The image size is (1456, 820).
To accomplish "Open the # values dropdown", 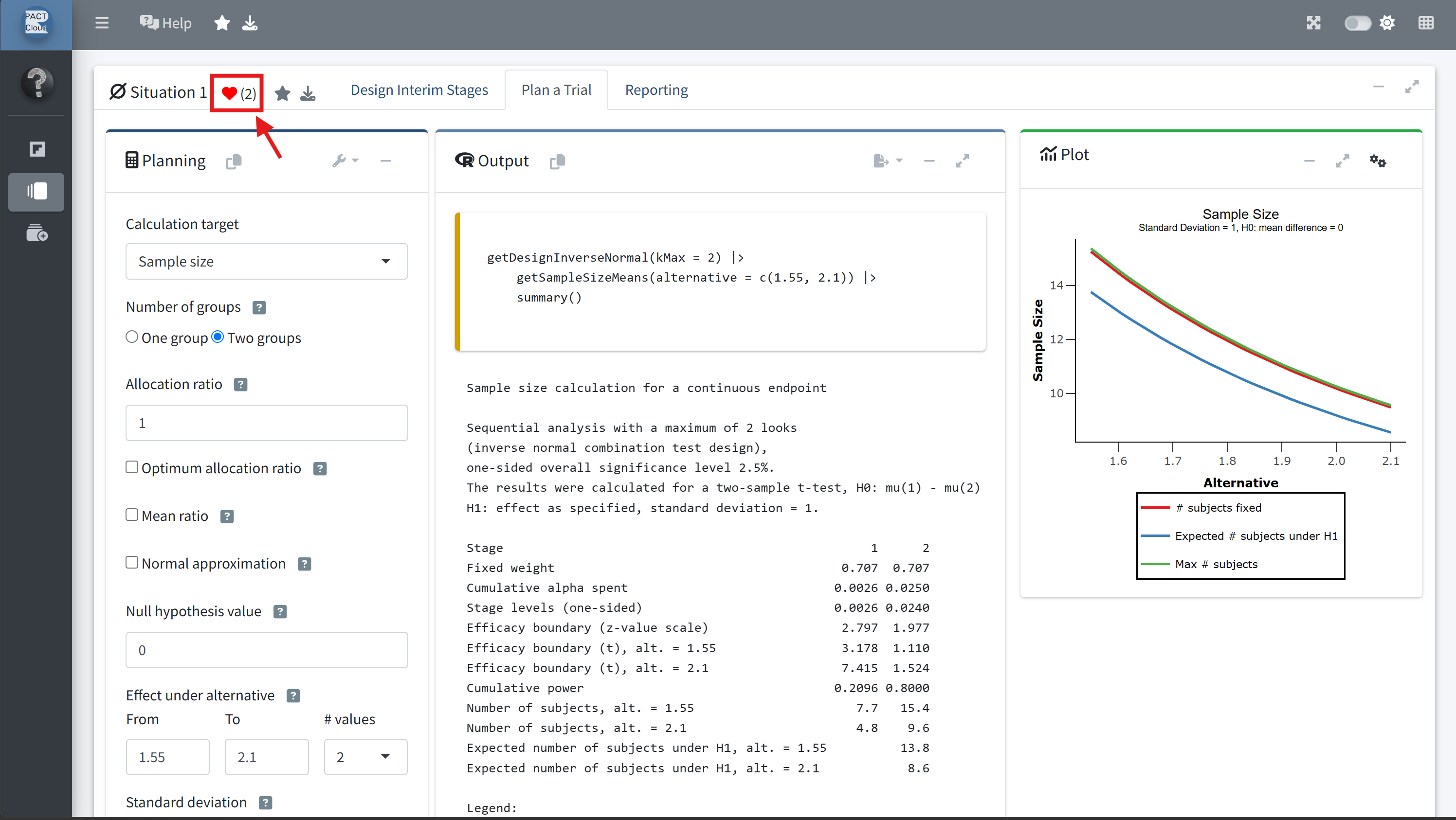I will tap(365, 757).
